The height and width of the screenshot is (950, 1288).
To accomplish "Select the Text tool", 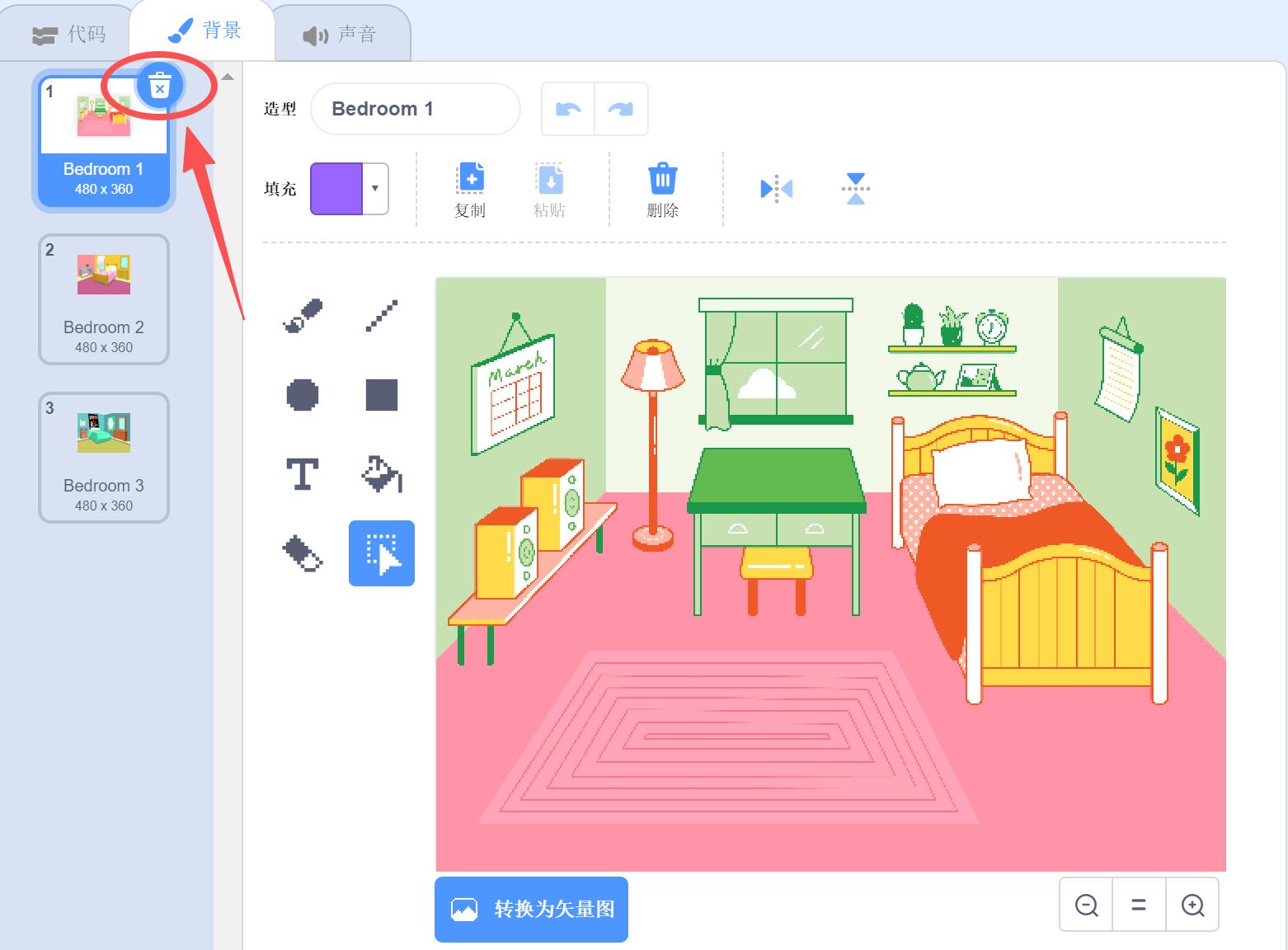I will point(303,474).
